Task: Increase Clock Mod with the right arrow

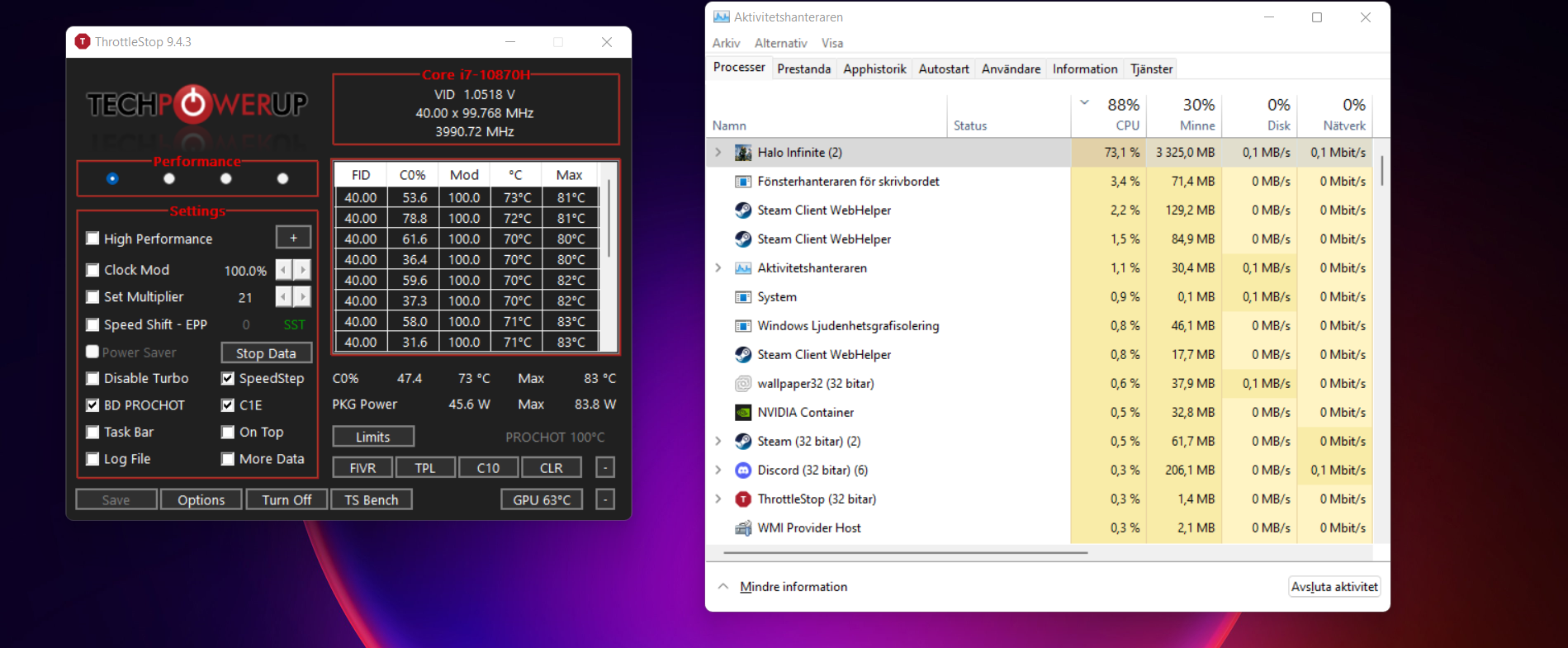Action: [303, 270]
